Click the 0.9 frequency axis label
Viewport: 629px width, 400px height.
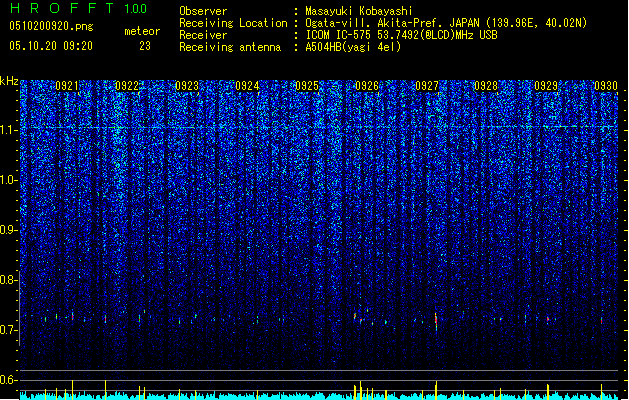pos(8,230)
